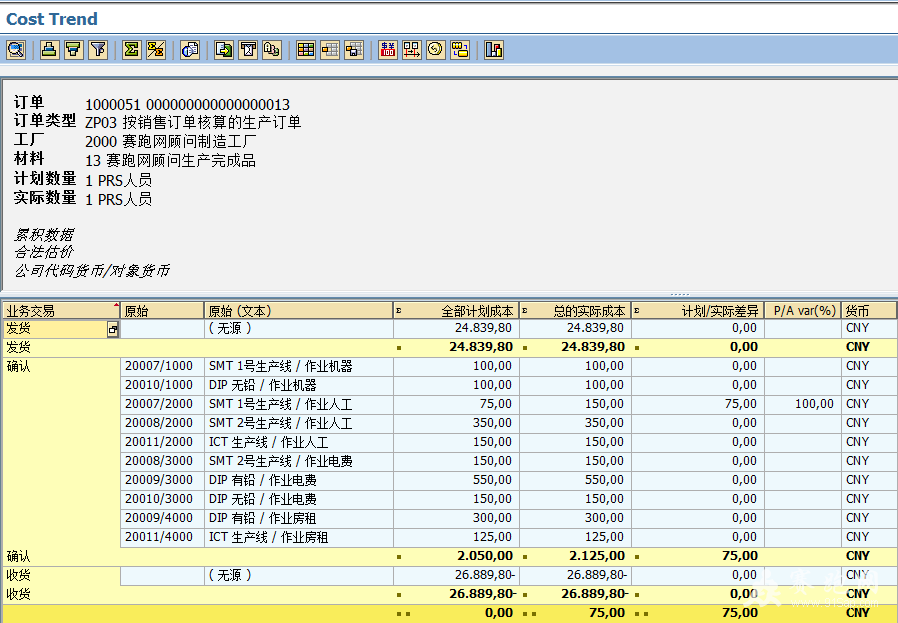Click text ICT 生产线 / 作业人工
Screen dimensions: 898x623
[269, 442]
